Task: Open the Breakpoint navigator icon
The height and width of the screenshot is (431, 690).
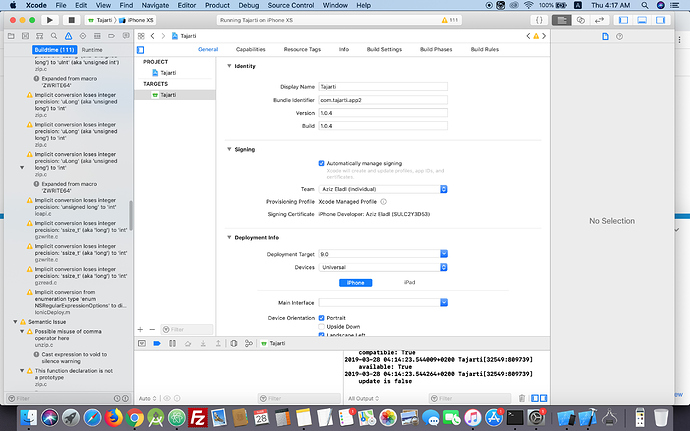Action: pos(111,36)
